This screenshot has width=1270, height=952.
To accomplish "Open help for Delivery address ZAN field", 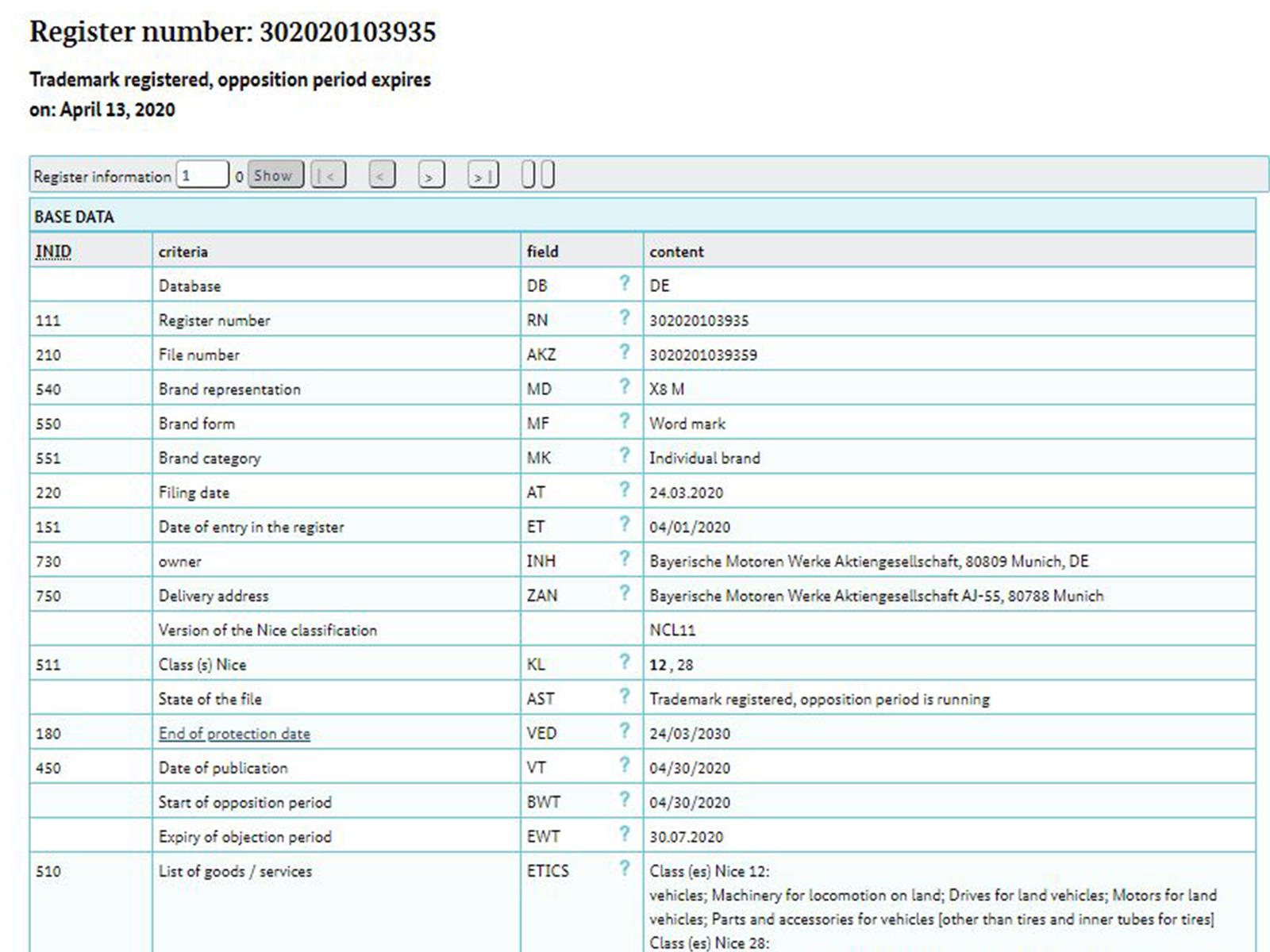I will [625, 593].
